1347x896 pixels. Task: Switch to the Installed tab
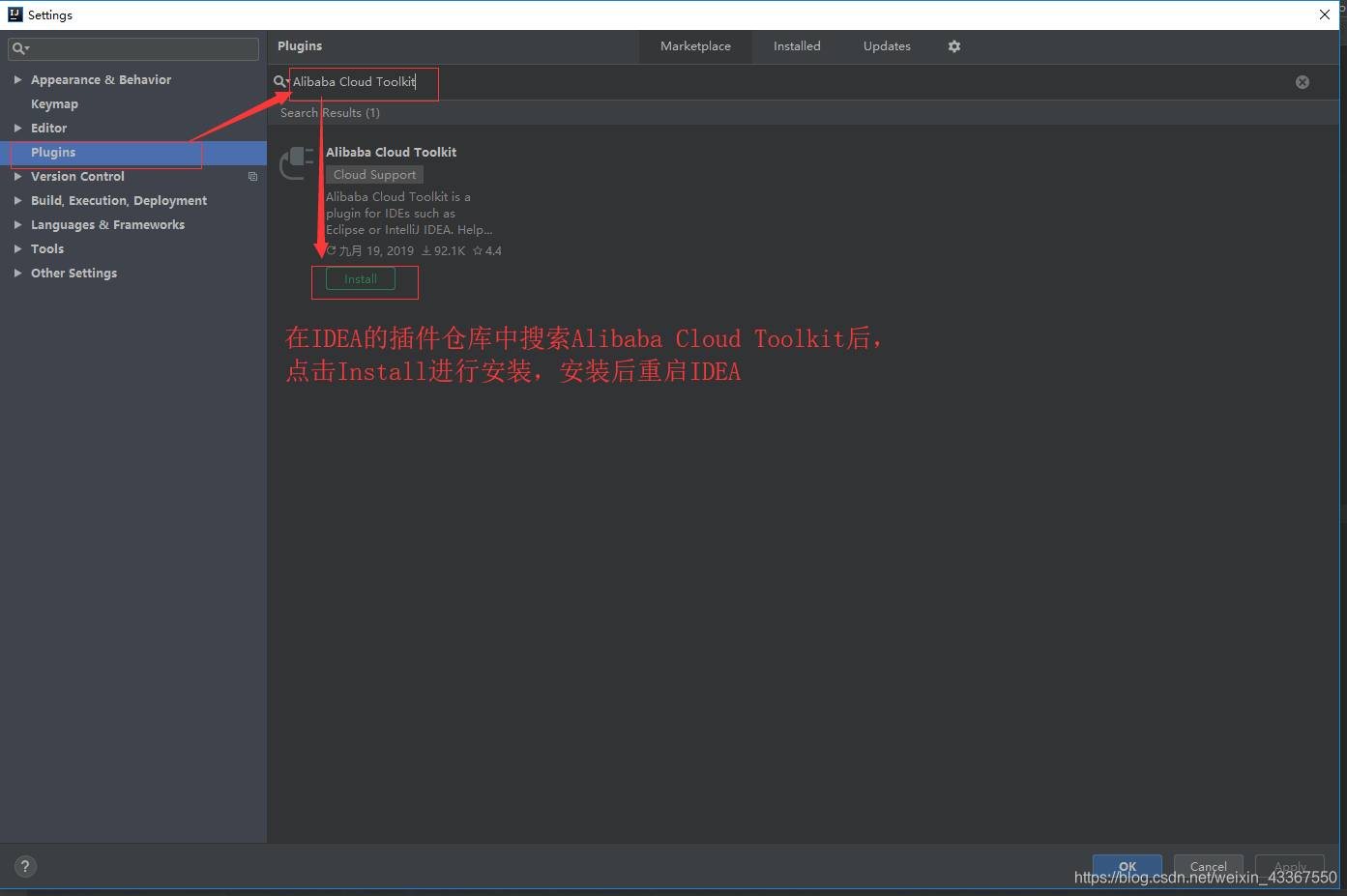797,46
